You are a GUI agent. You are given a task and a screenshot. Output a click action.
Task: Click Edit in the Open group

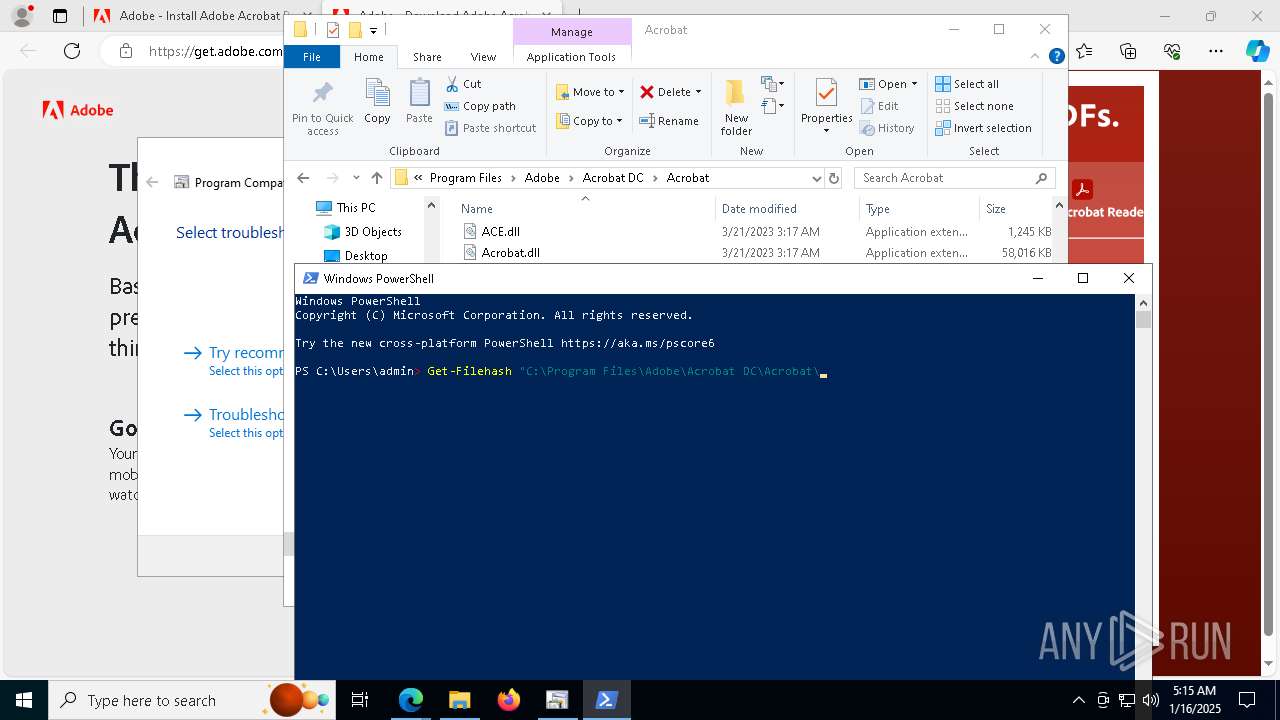[878, 106]
